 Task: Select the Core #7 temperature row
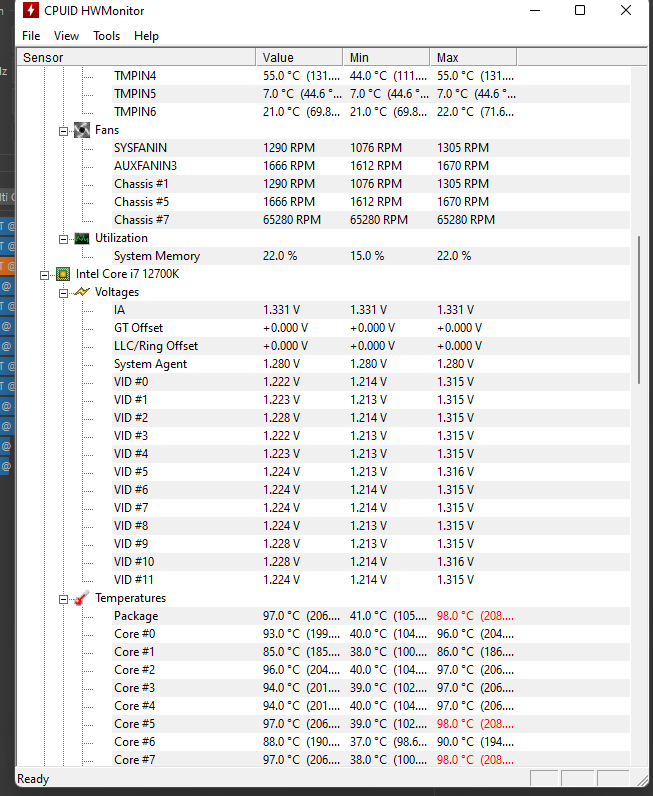(371, 760)
